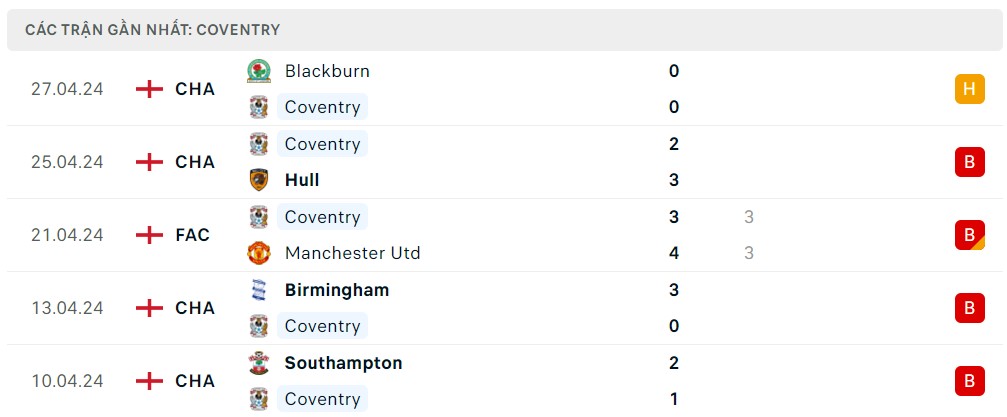
Task: Click Birmingham's score of 3
Action: (x=674, y=290)
